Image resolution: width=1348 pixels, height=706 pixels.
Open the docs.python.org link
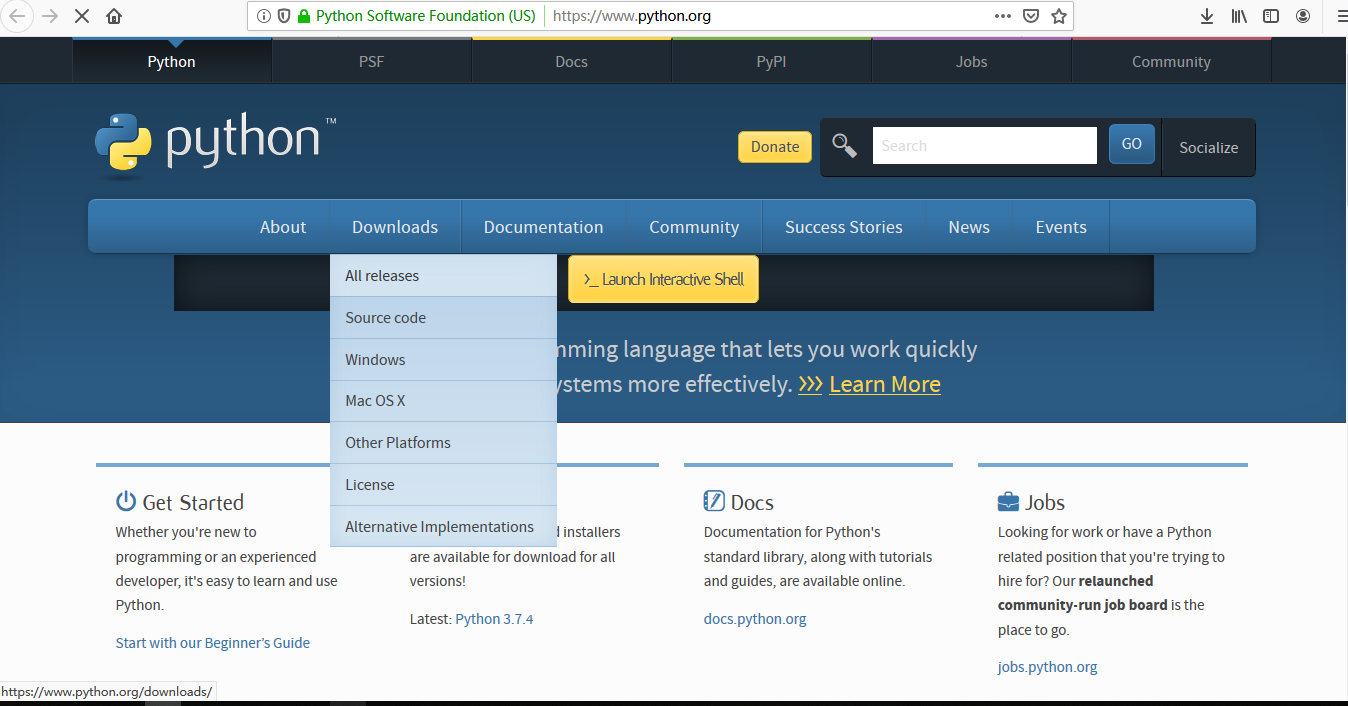755,619
